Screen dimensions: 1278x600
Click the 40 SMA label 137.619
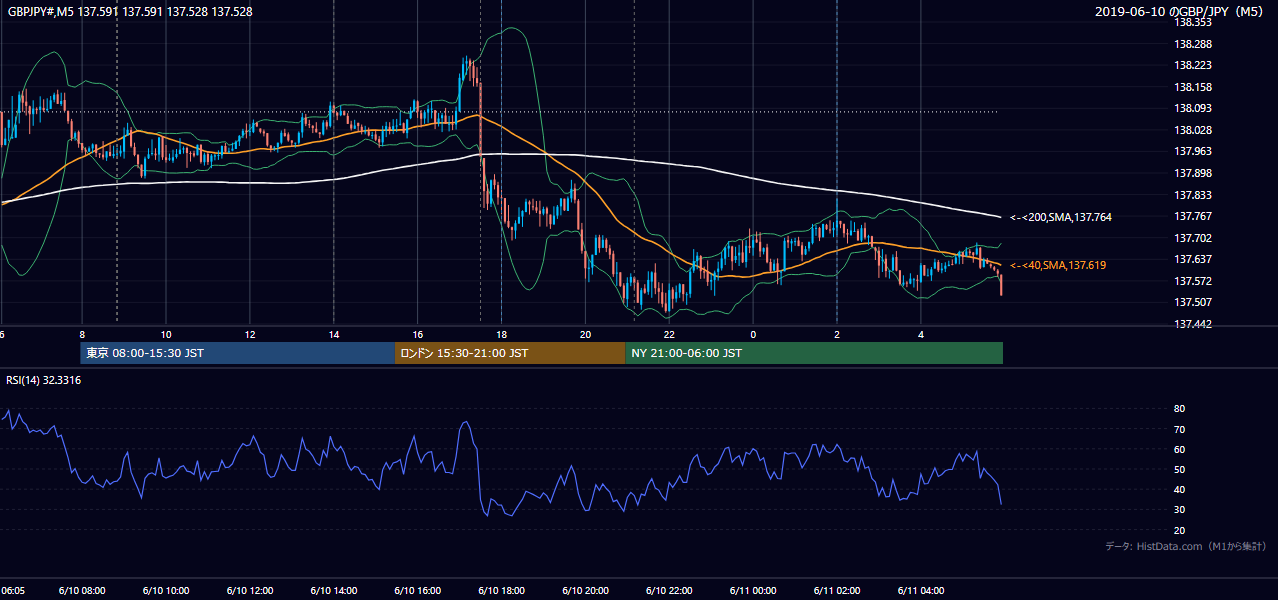pos(1058,265)
